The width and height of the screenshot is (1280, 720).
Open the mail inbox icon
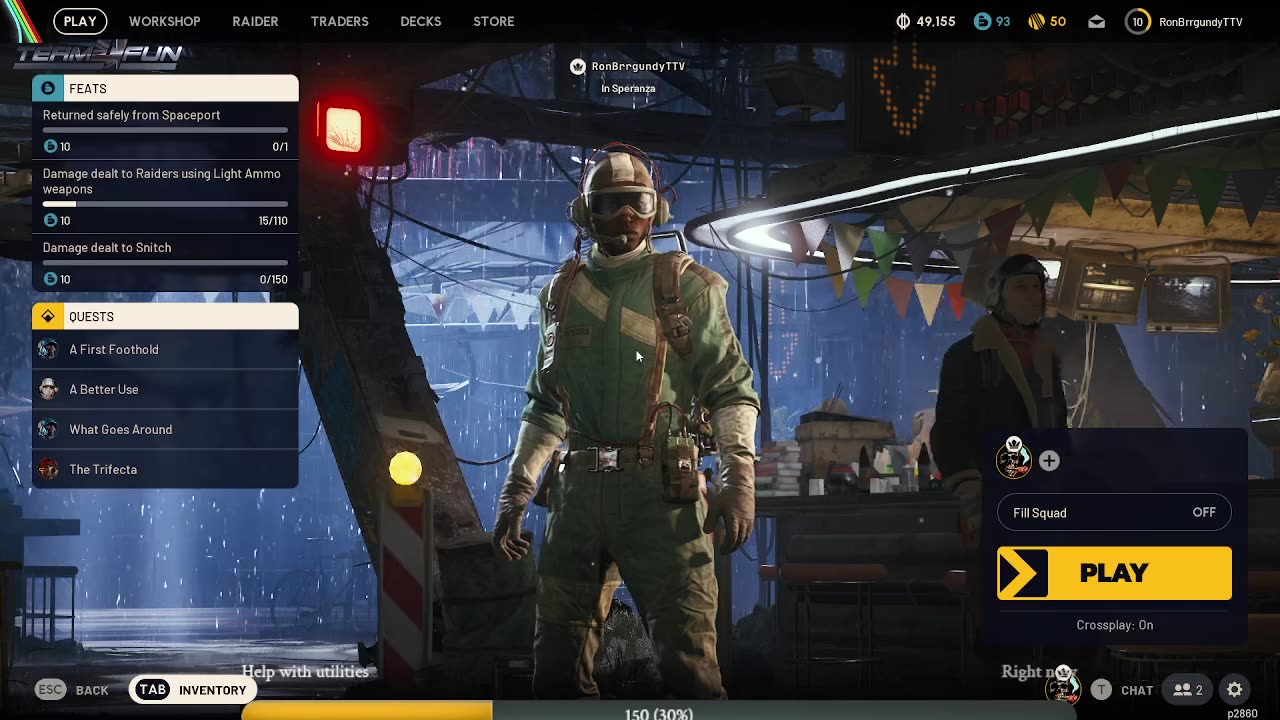(x=1097, y=21)
